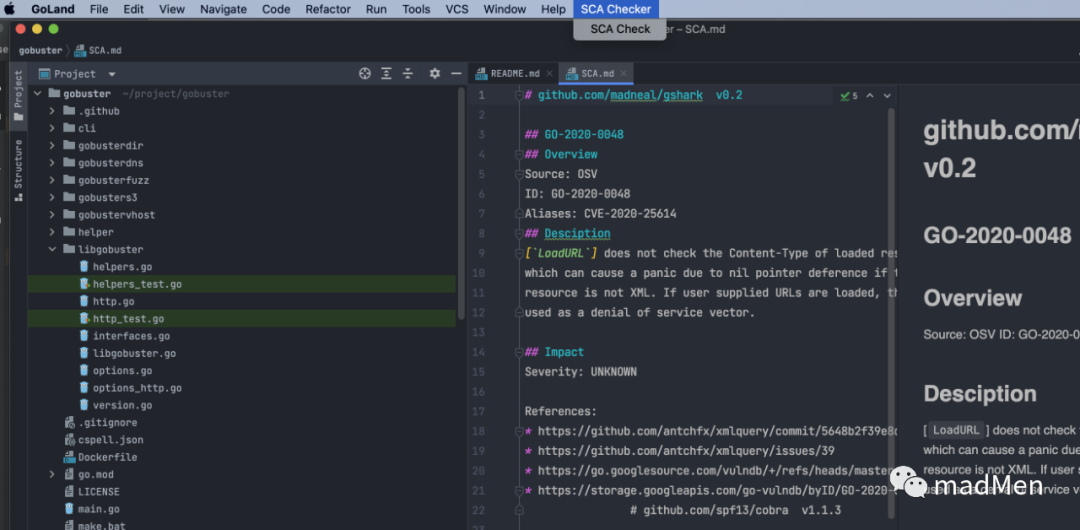Fold the Impact section on line 14
This screenshot has width=1080, height=530.
pos(519,352)
